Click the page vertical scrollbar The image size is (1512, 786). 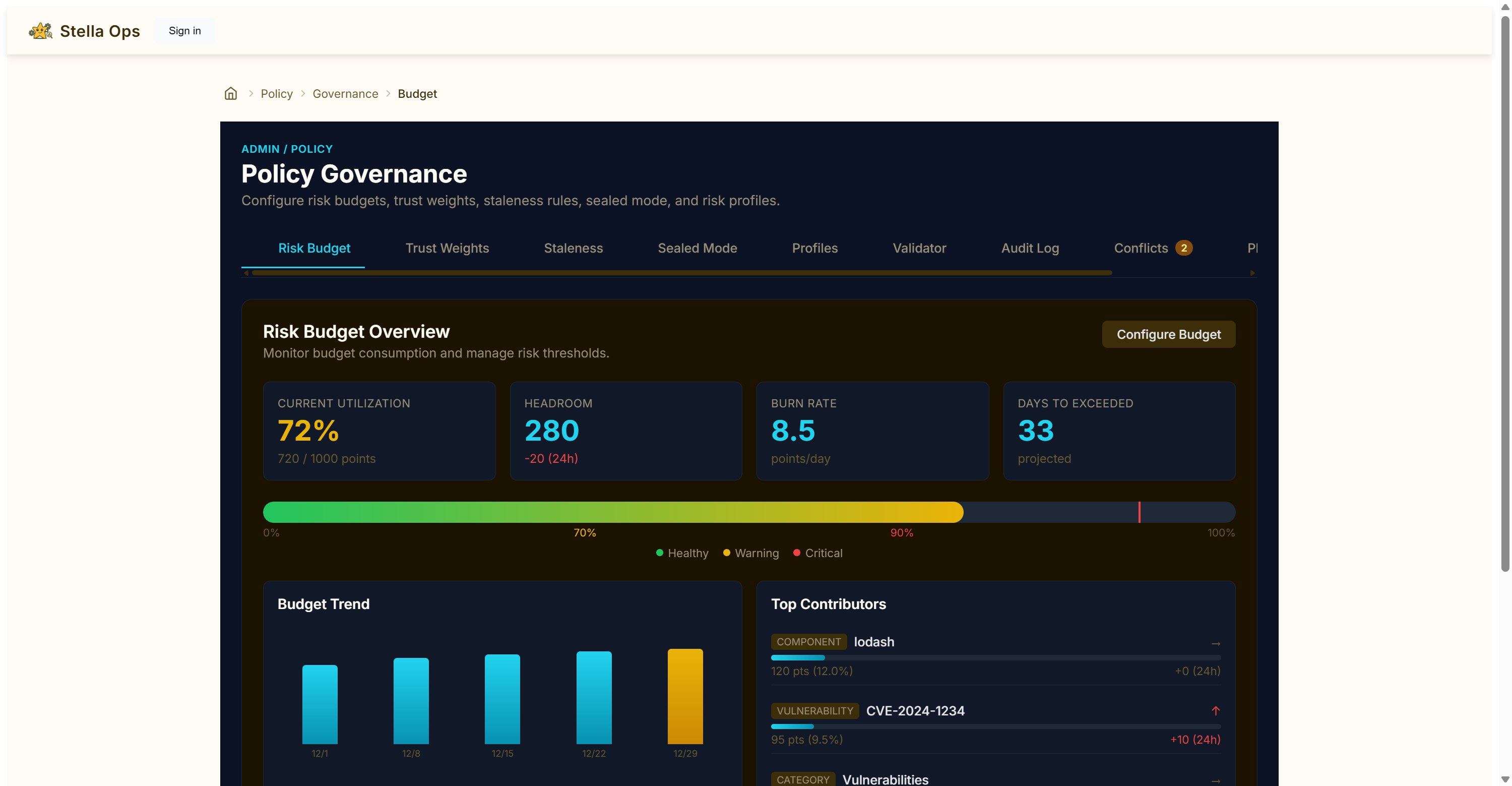coord(1504,293)
